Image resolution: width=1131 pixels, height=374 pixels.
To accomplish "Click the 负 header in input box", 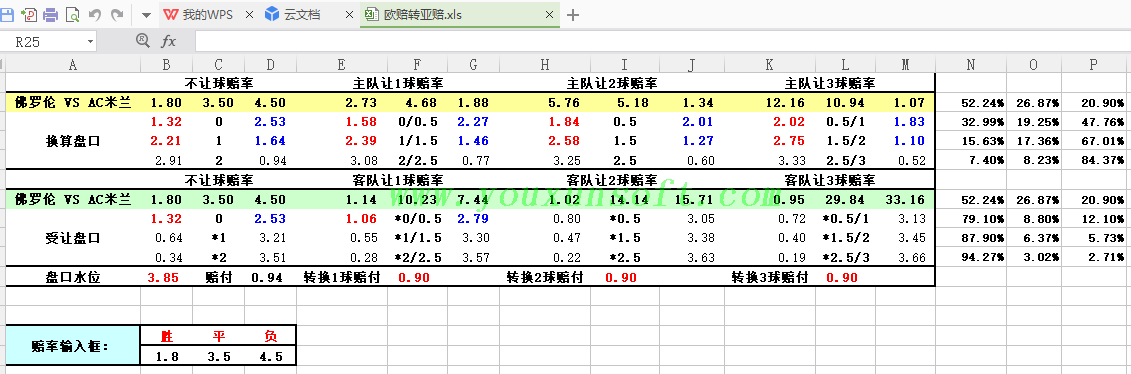I will pos(270,336).
